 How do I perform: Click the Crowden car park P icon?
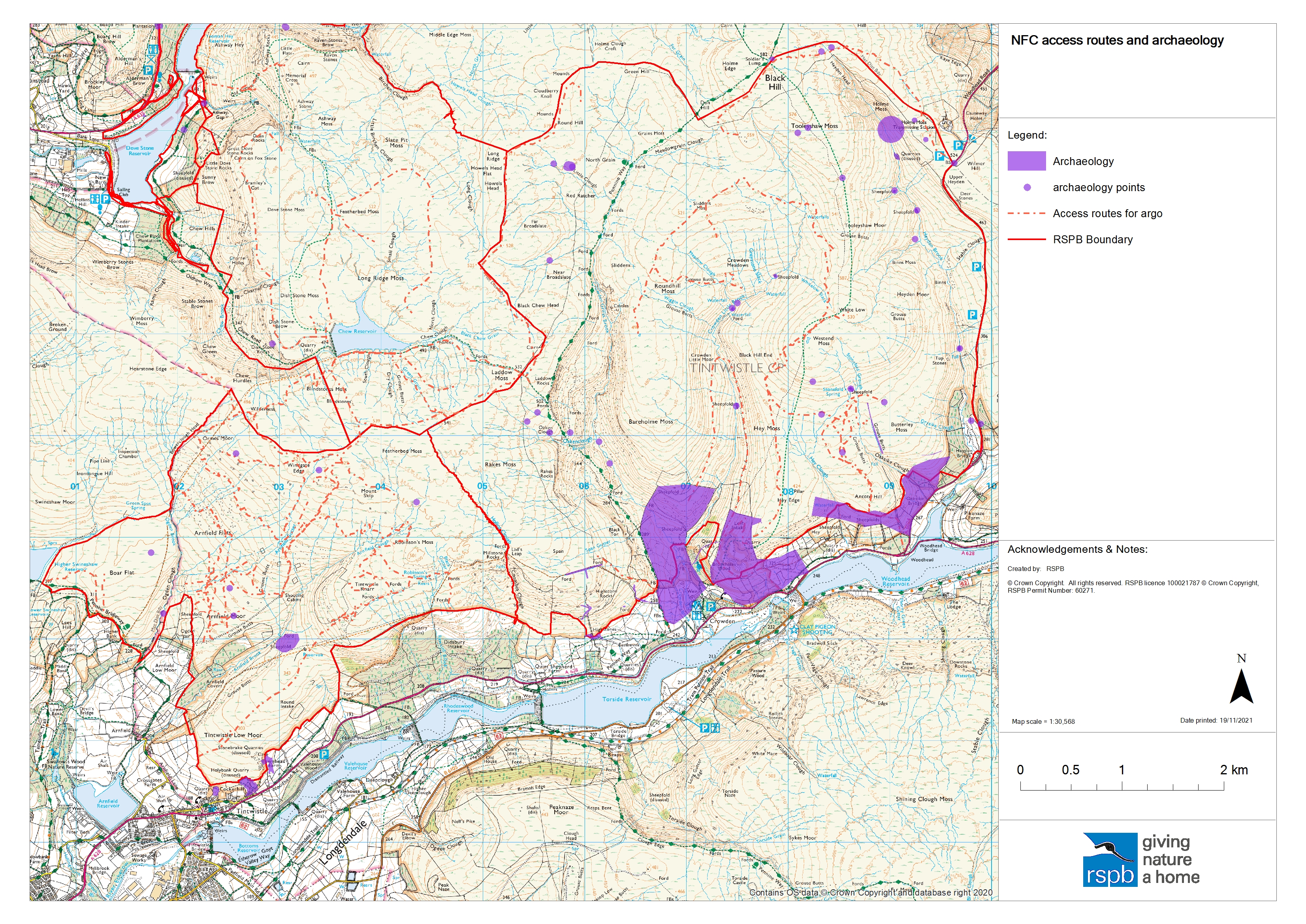click(710, 607)
